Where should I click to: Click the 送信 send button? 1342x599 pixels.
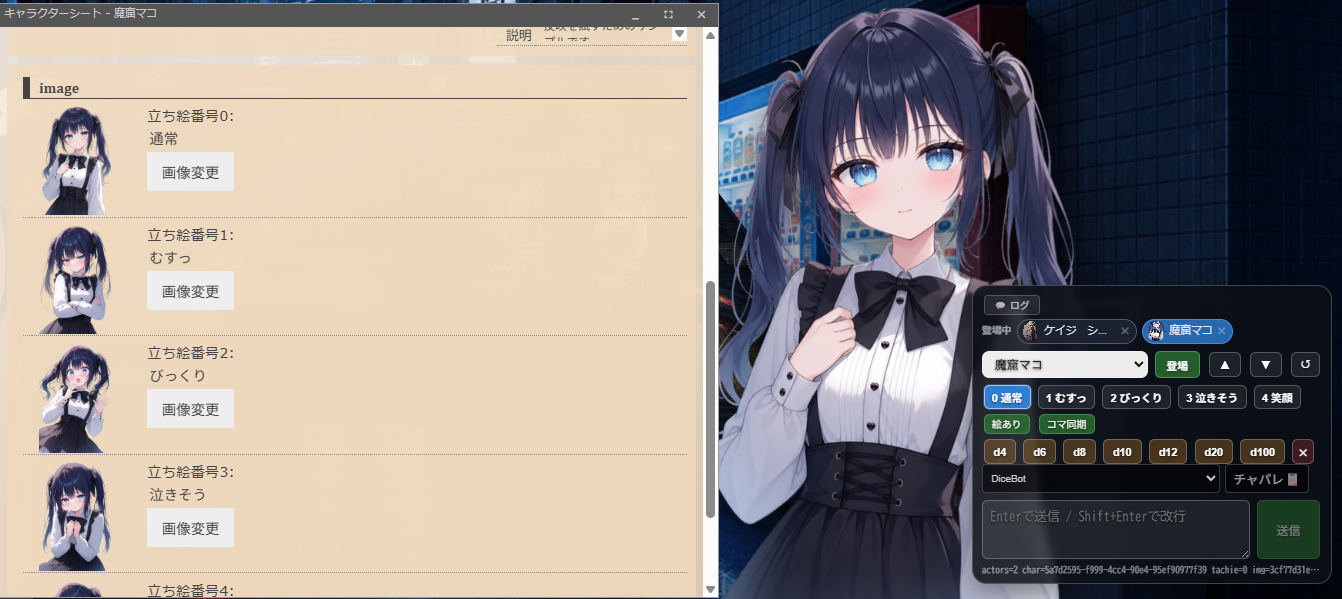pos(1288,529)
